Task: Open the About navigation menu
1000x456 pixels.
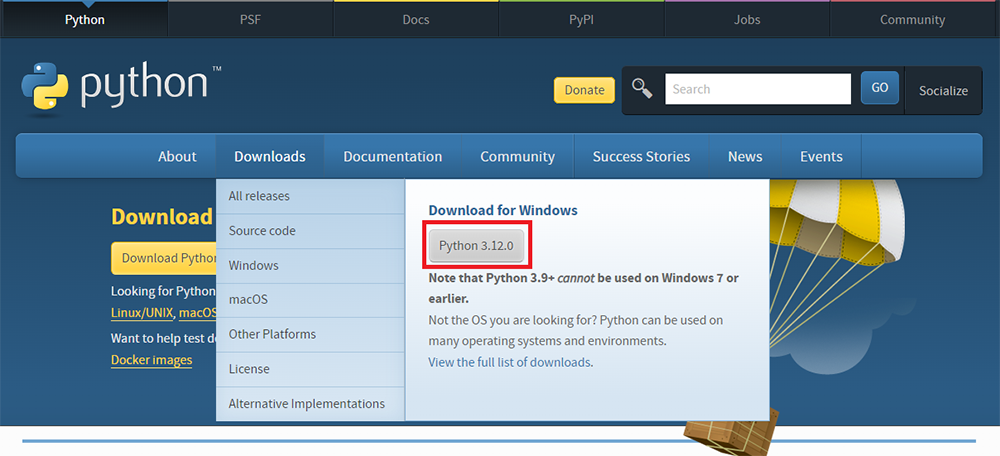Action: [177, 156]
